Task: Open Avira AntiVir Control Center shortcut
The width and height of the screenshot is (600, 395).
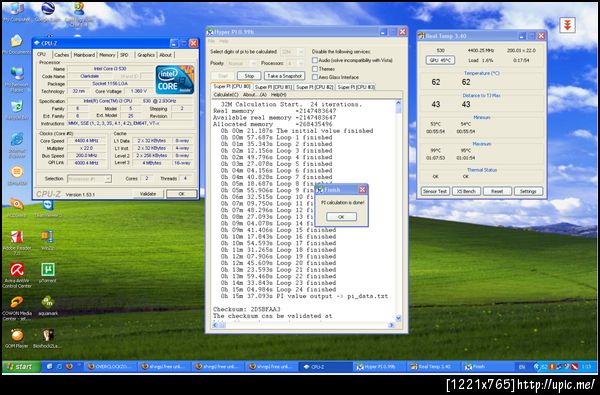Action: (17, 275)
